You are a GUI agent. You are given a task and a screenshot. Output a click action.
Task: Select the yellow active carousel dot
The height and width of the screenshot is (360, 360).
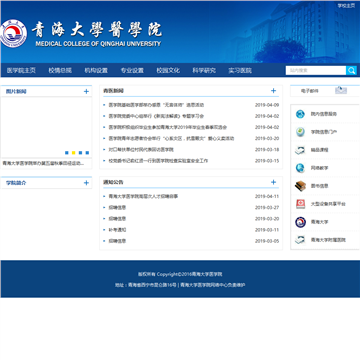pos(74,153)
